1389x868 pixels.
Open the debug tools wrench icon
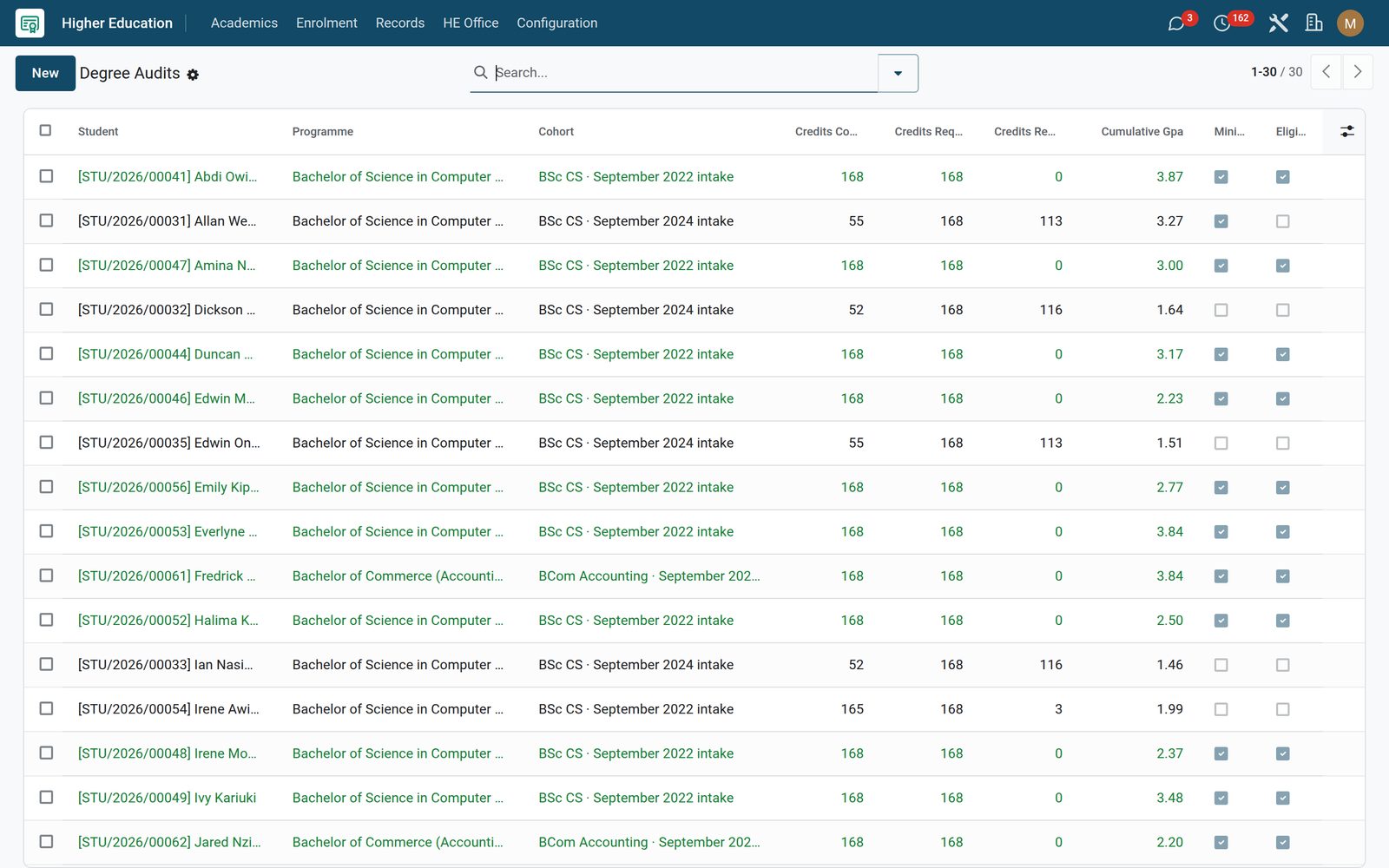(1278, 23)
